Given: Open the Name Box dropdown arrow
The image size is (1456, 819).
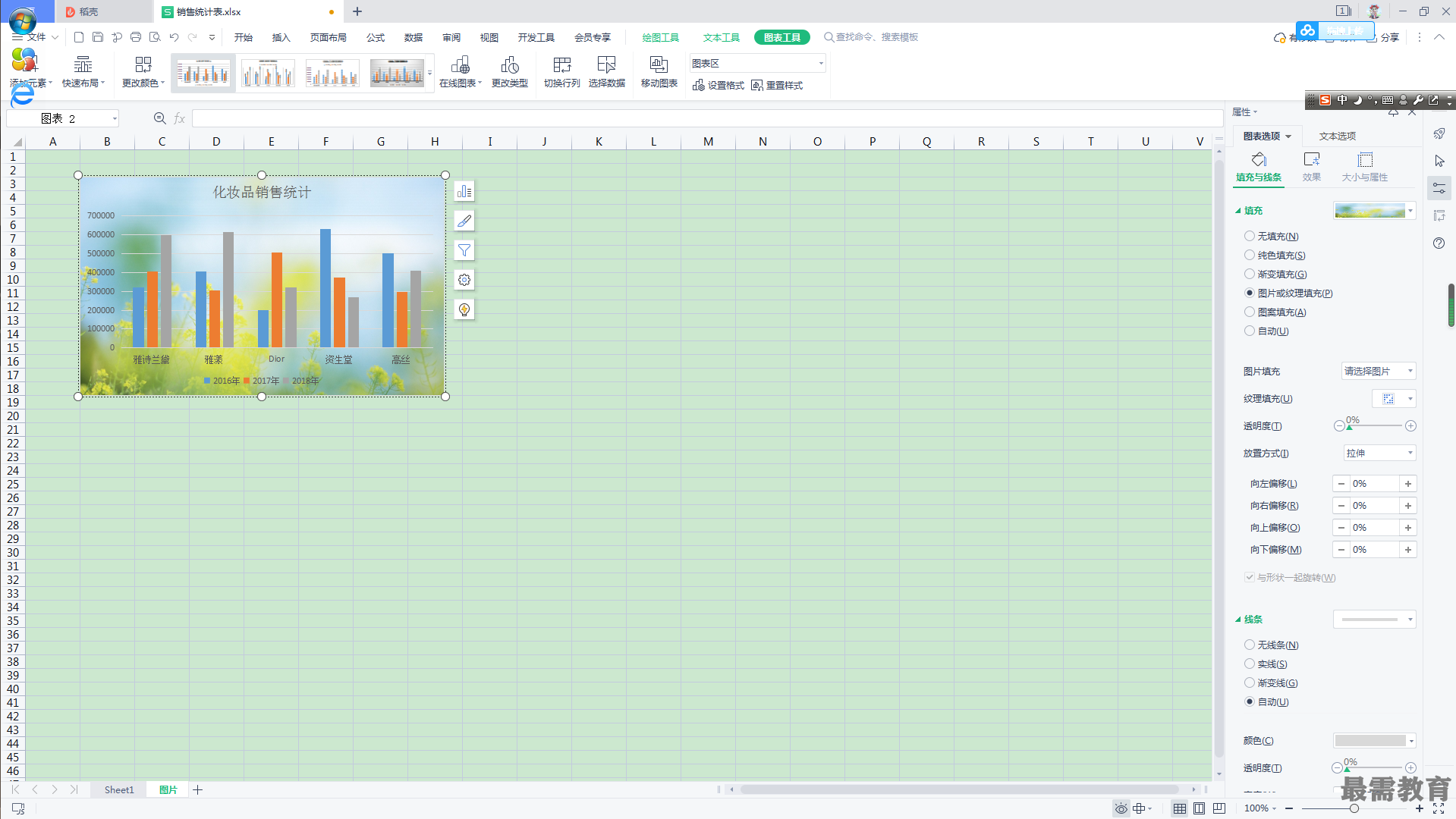Looking at the screenshot, I should click(x=115, y=118).
